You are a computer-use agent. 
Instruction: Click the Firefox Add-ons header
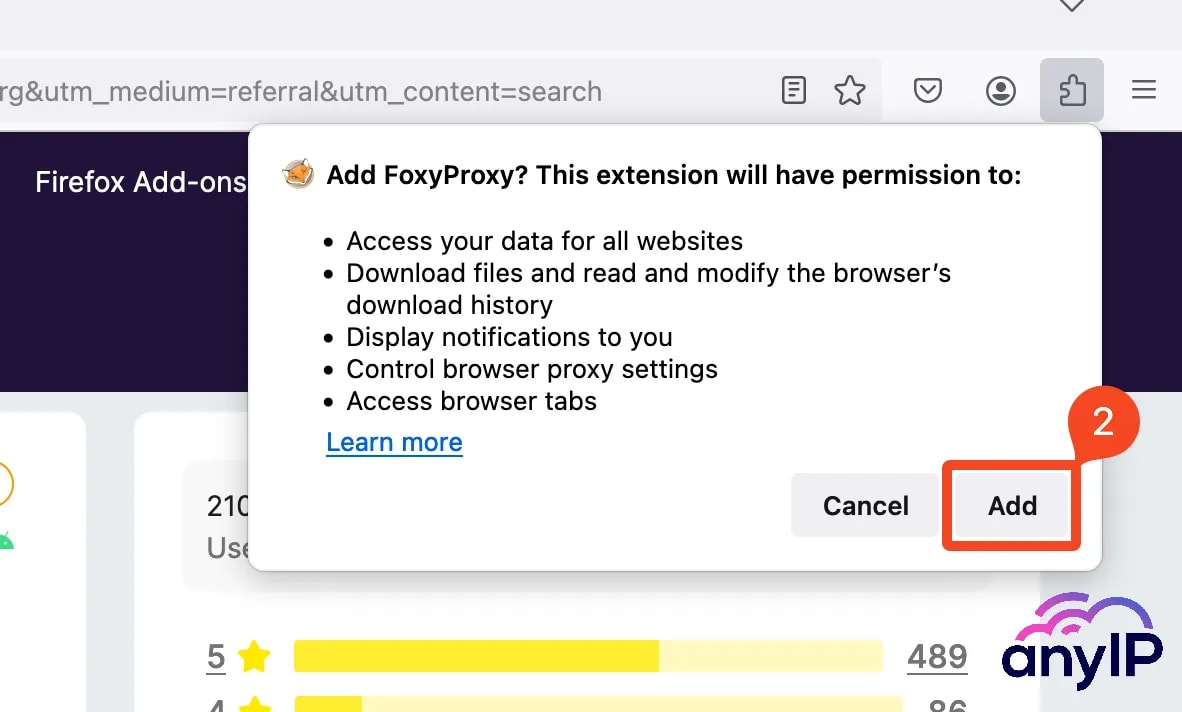tap(140, 182)
